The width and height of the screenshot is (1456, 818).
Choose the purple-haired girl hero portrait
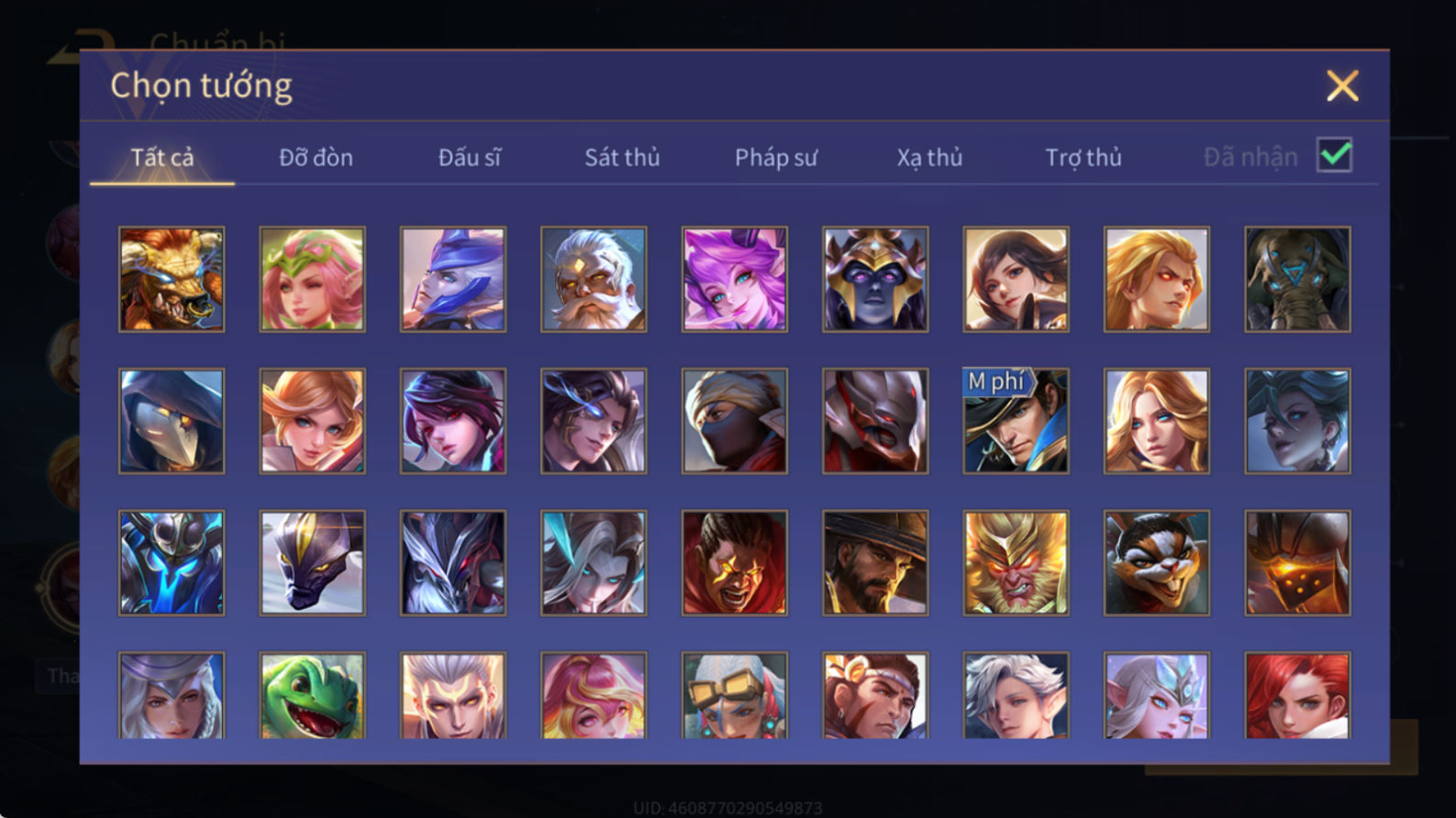pos(734,280)
